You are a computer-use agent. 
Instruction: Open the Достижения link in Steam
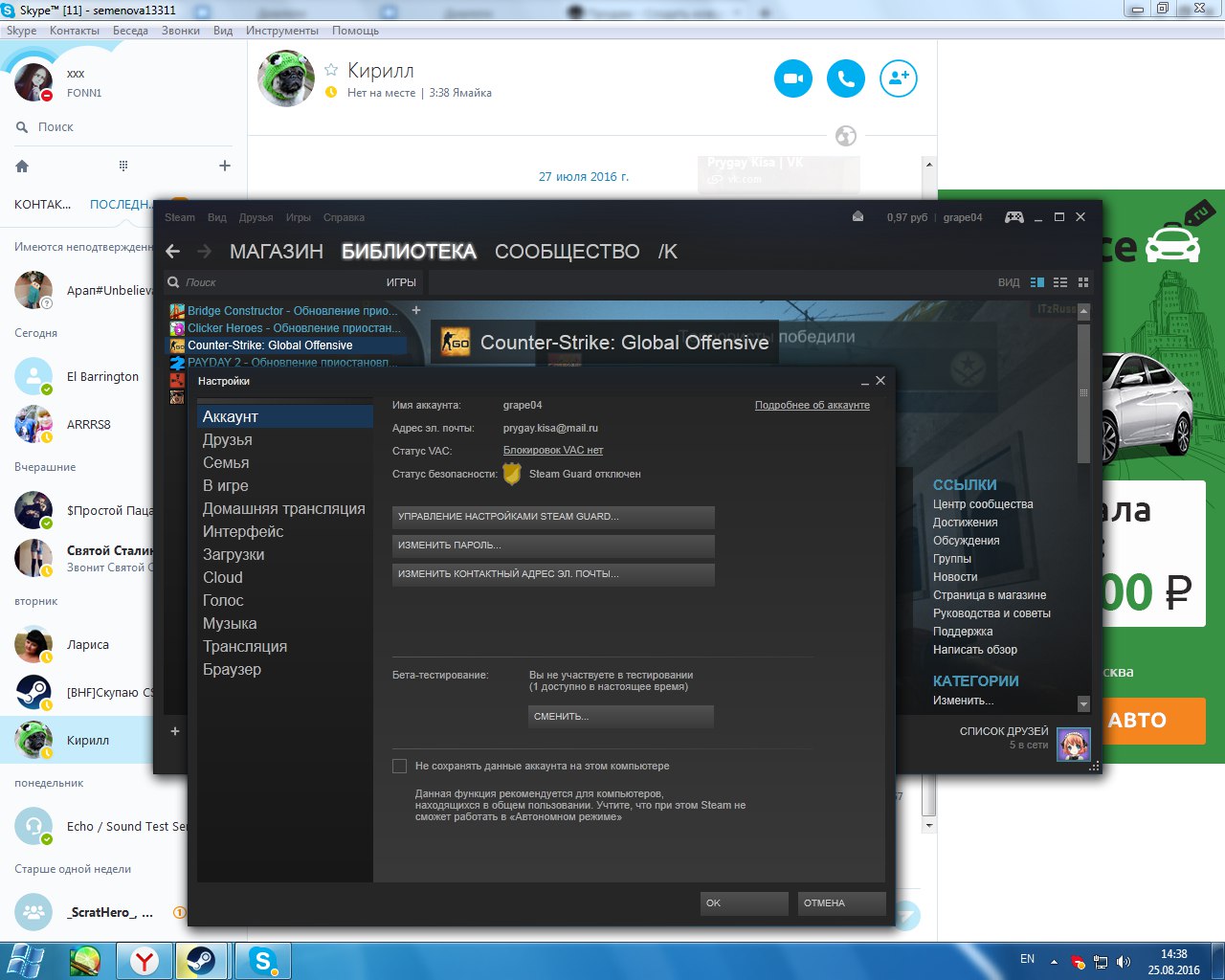pos(966,523)
